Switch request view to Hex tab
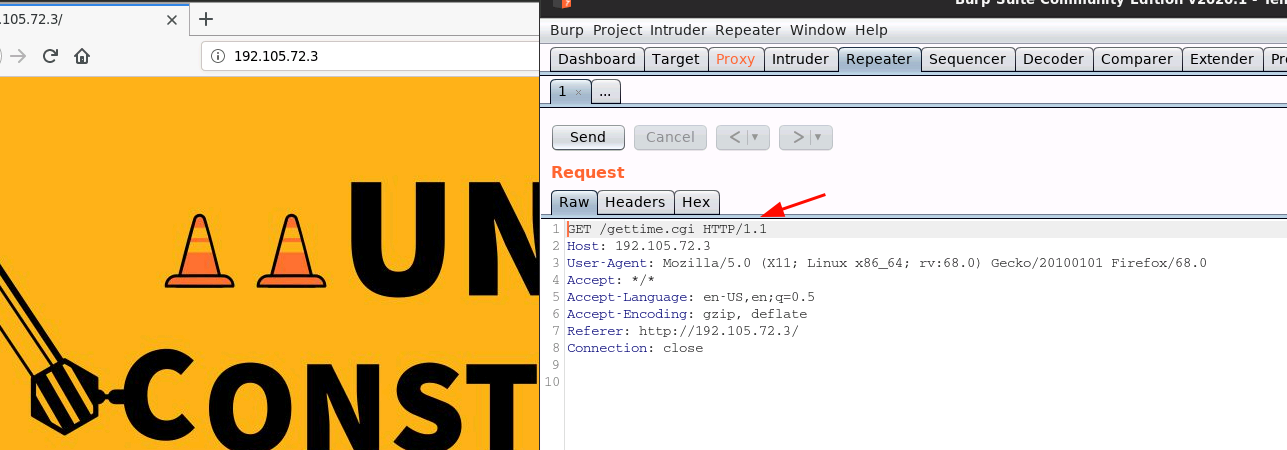Screen dimensions: 1287x450 696,202
